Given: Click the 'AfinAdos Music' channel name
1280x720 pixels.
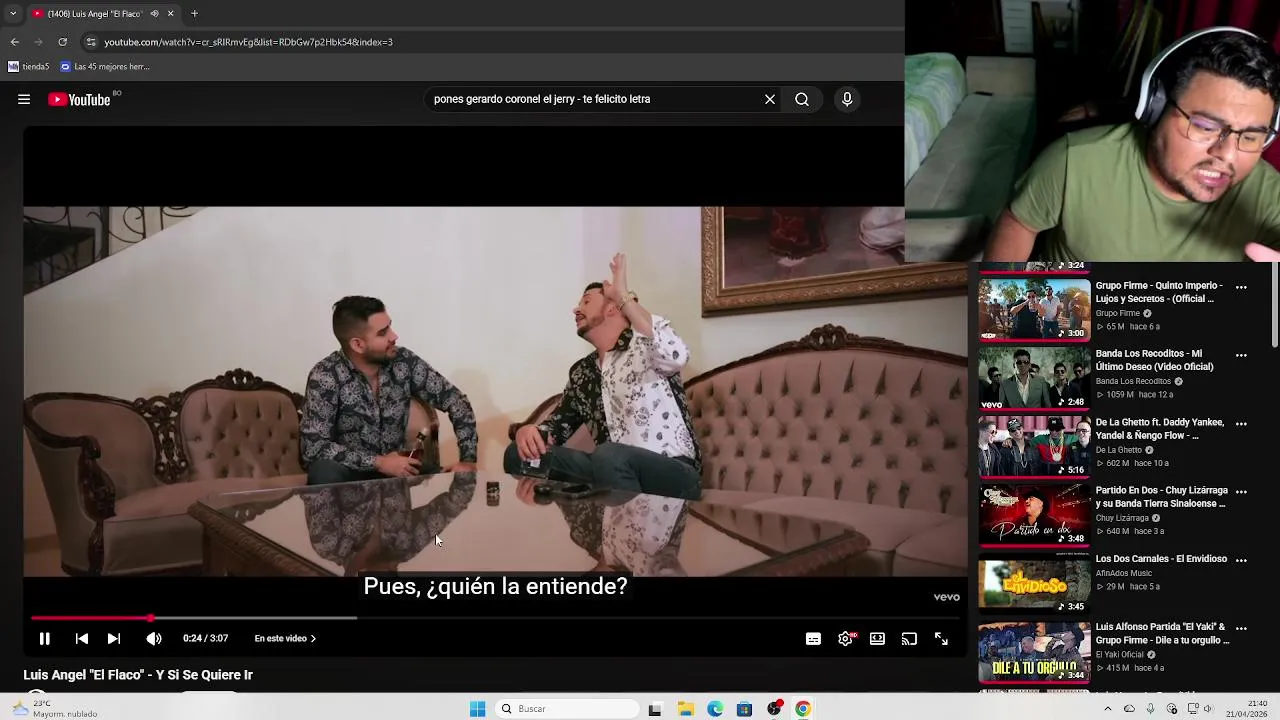Looking at the screenshot, I should 1124,573.
